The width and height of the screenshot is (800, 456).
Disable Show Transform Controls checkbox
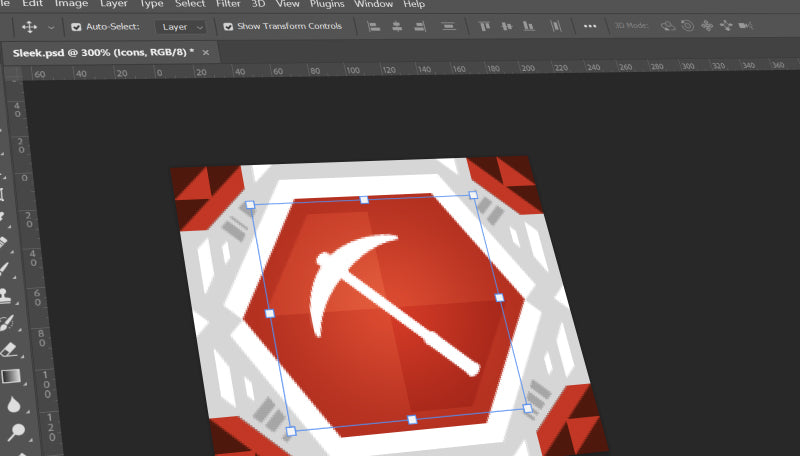228,26
